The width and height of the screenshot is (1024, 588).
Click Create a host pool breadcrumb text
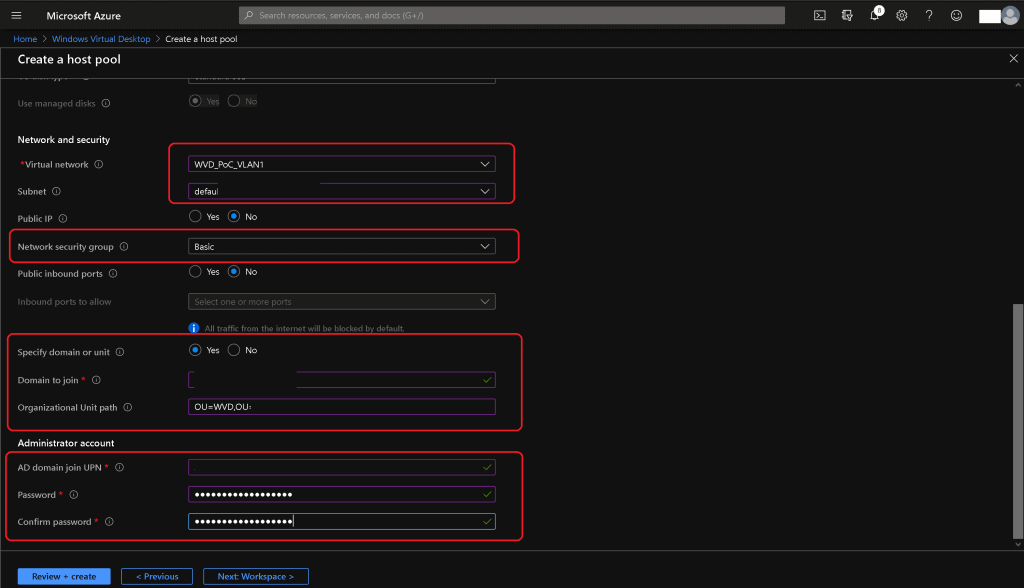tap(201, 39)
